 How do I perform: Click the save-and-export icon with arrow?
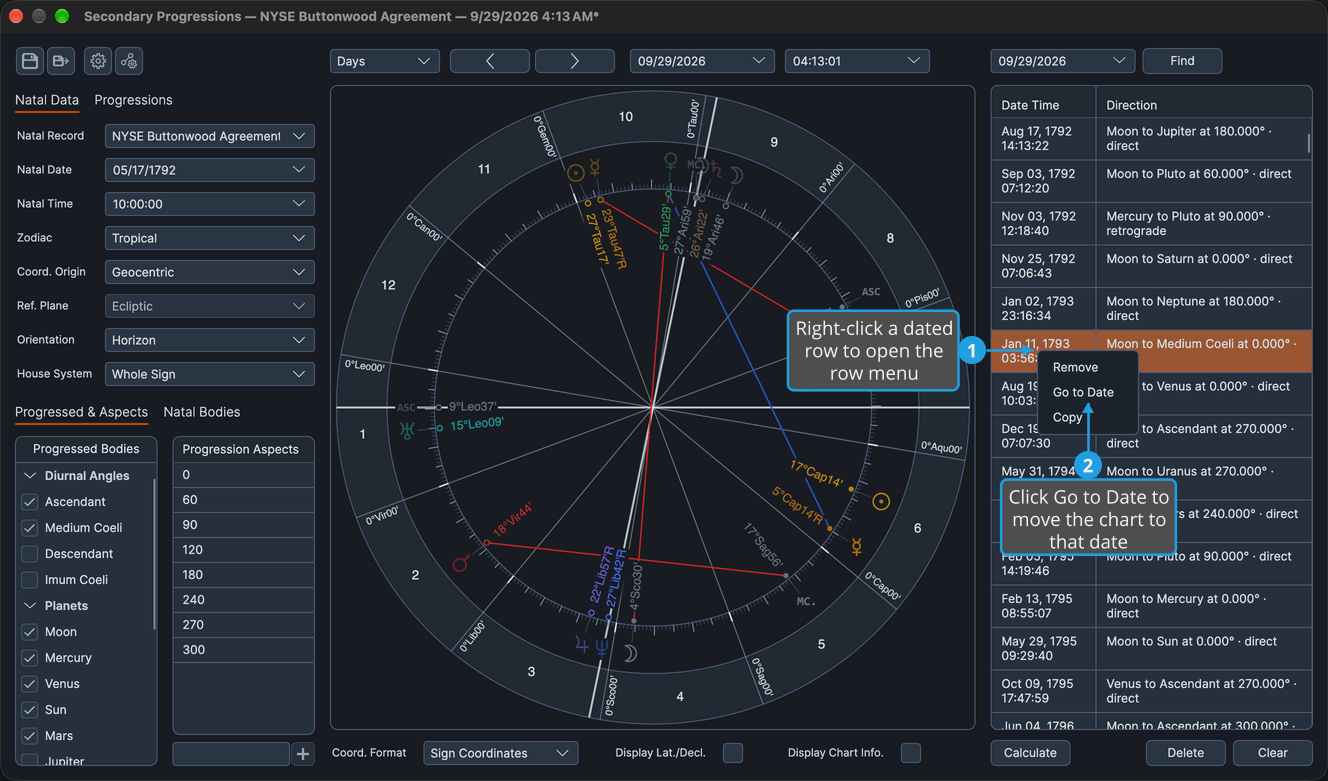(61, 61)
